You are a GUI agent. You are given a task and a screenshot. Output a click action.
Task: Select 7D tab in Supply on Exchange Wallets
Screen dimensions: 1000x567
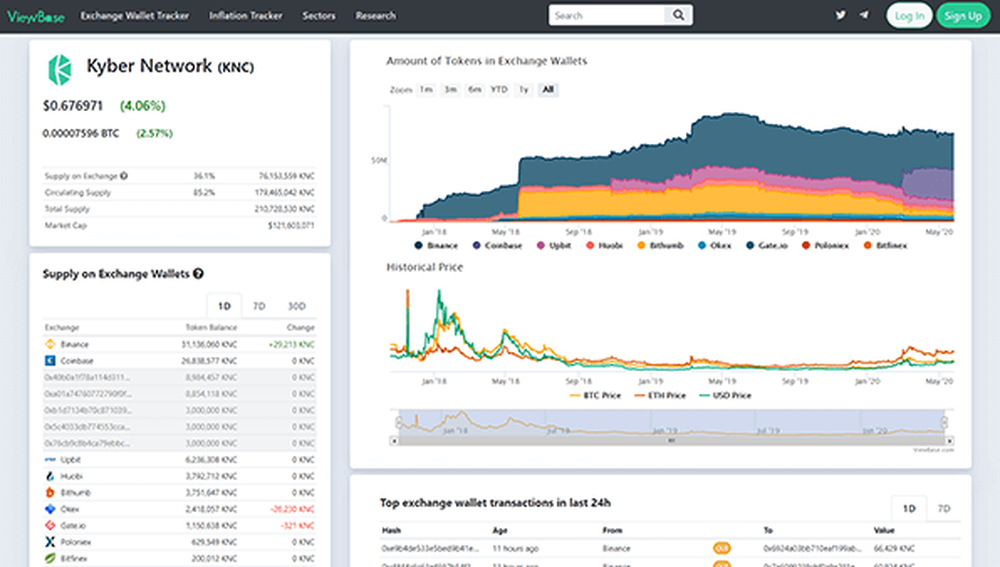[259, 306]
